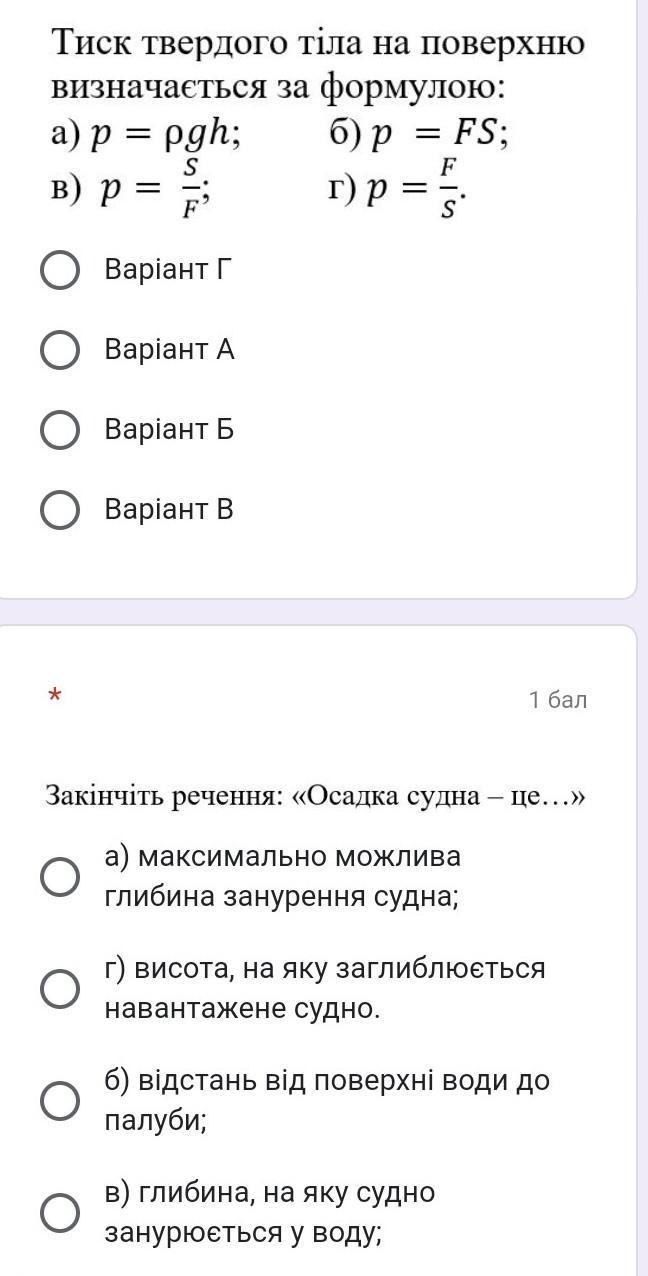648x1276 pixels.
Task: Click answer text 'б) відстань від поверхні води'
Action: tap(327, 1101)
